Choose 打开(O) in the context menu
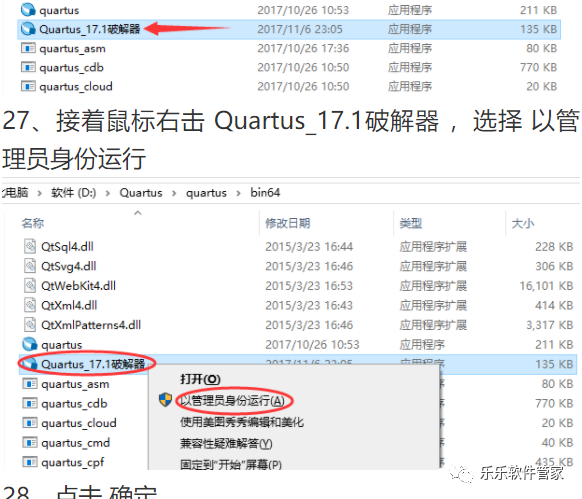Screen dimensions: 582x499 point(200,379)
